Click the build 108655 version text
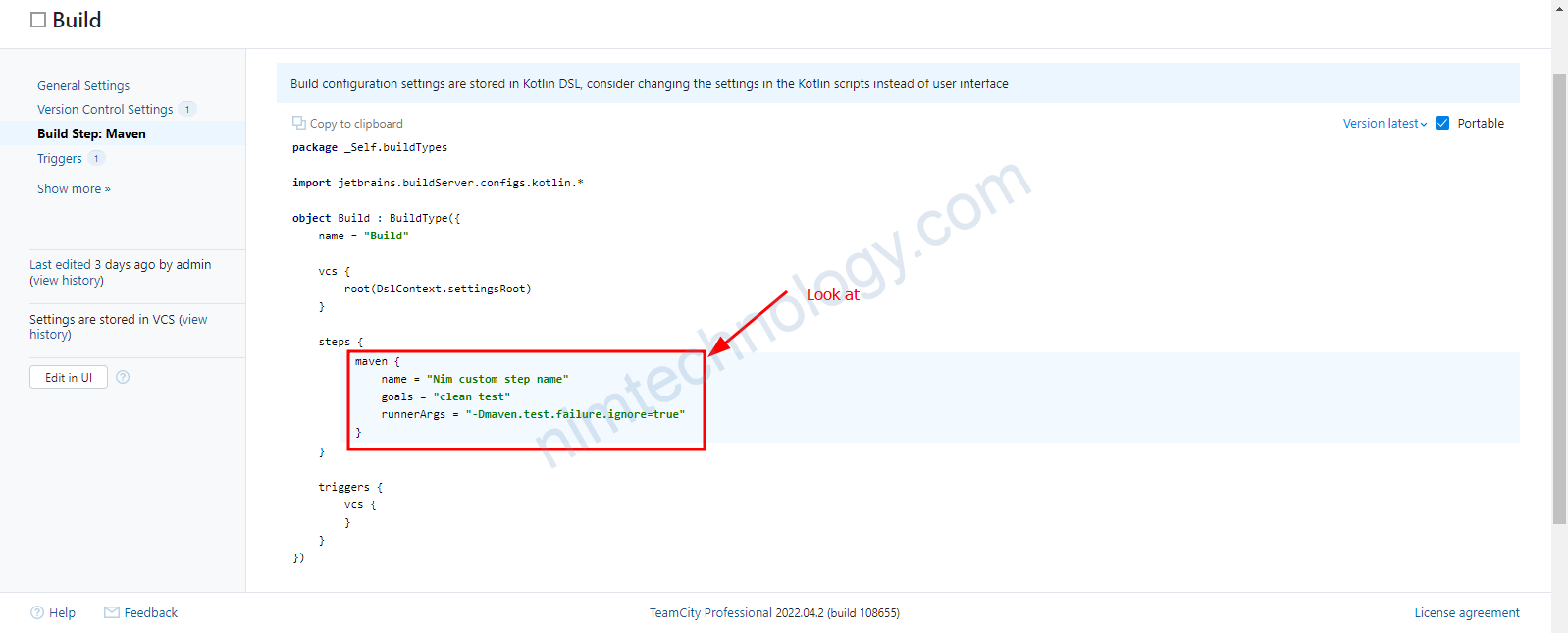Screen dimensions: 1568x633 (x=862, y=612)
